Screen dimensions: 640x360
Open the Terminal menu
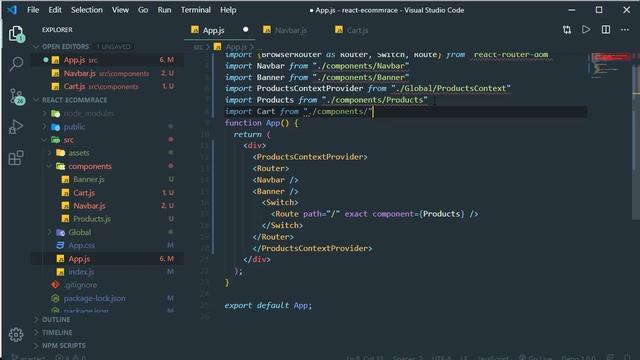(x=196, y=10)
